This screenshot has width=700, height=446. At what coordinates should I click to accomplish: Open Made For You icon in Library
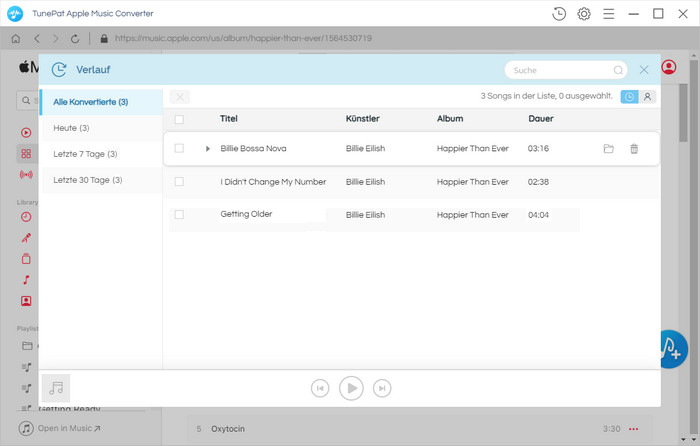click(26, 301)
